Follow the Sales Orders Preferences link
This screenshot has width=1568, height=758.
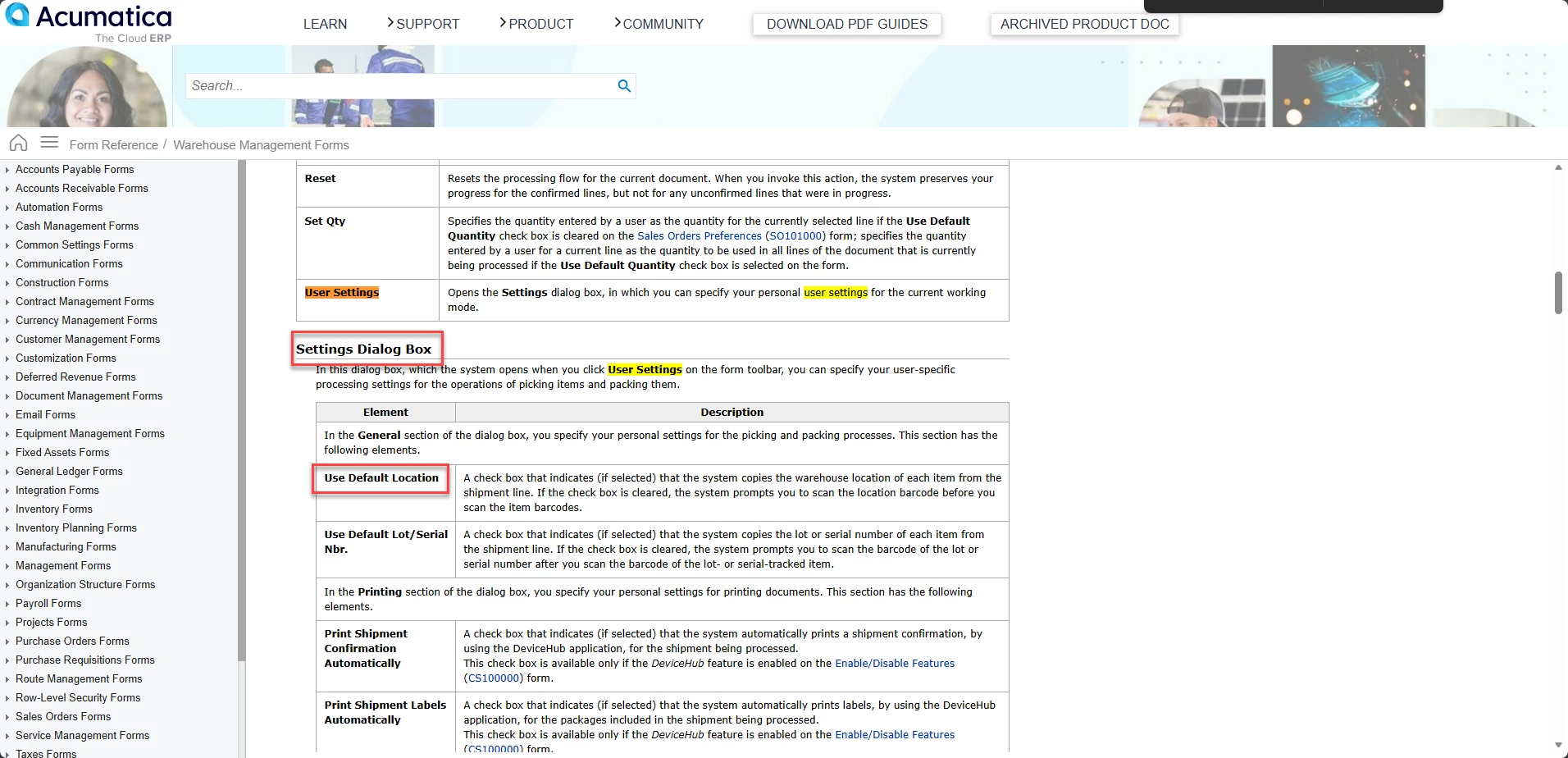[x=700, y=235]
